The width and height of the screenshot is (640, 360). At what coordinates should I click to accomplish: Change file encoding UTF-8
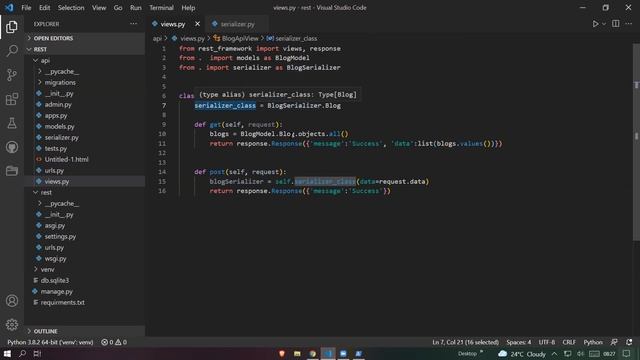tap(547, 342)
